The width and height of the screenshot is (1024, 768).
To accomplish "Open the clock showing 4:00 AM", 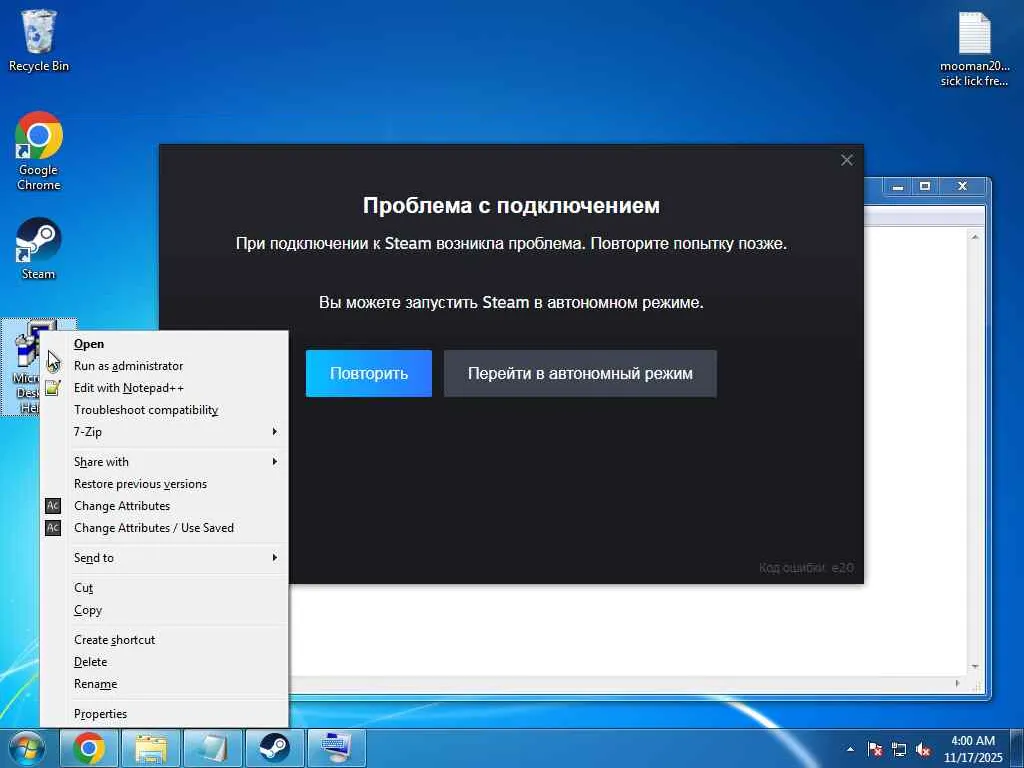I will click(972, 749).
